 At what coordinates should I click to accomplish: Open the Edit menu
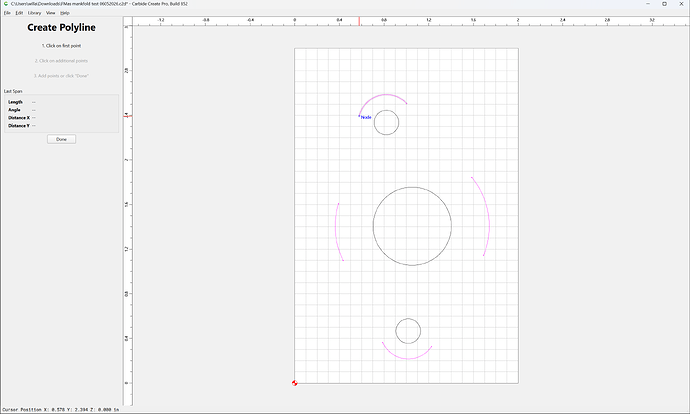(x=19, y=13)
